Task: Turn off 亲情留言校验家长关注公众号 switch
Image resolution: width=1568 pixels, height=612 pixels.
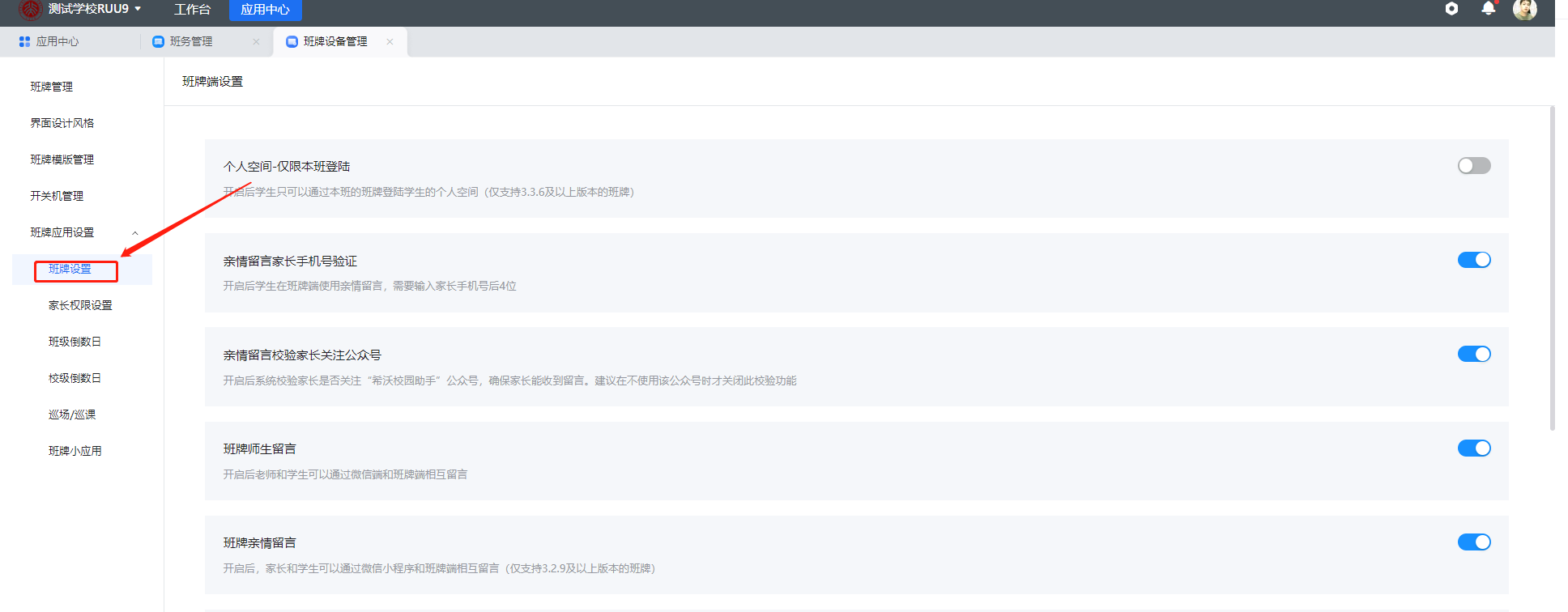Action: click(x=1474, y=354)
